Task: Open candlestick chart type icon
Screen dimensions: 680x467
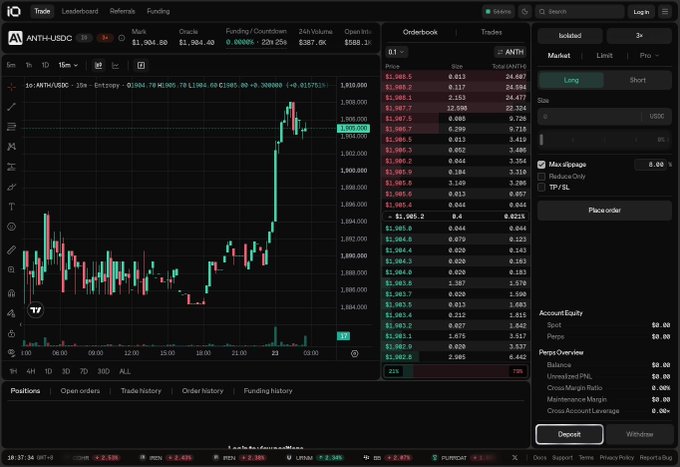Action: (98, 65)
